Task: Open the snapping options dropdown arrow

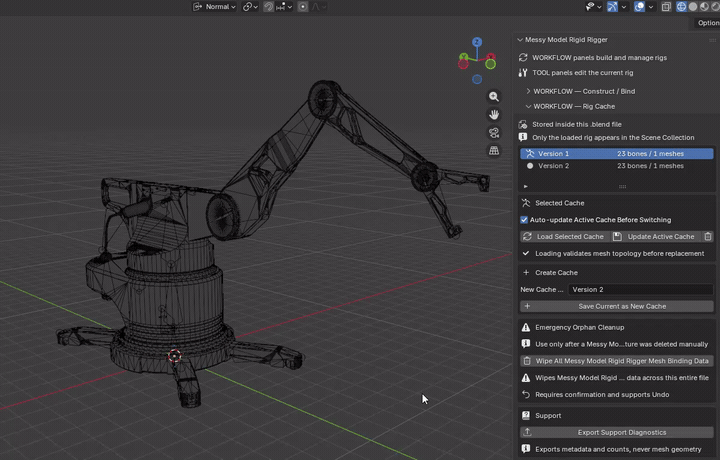Action: point(290,7)
